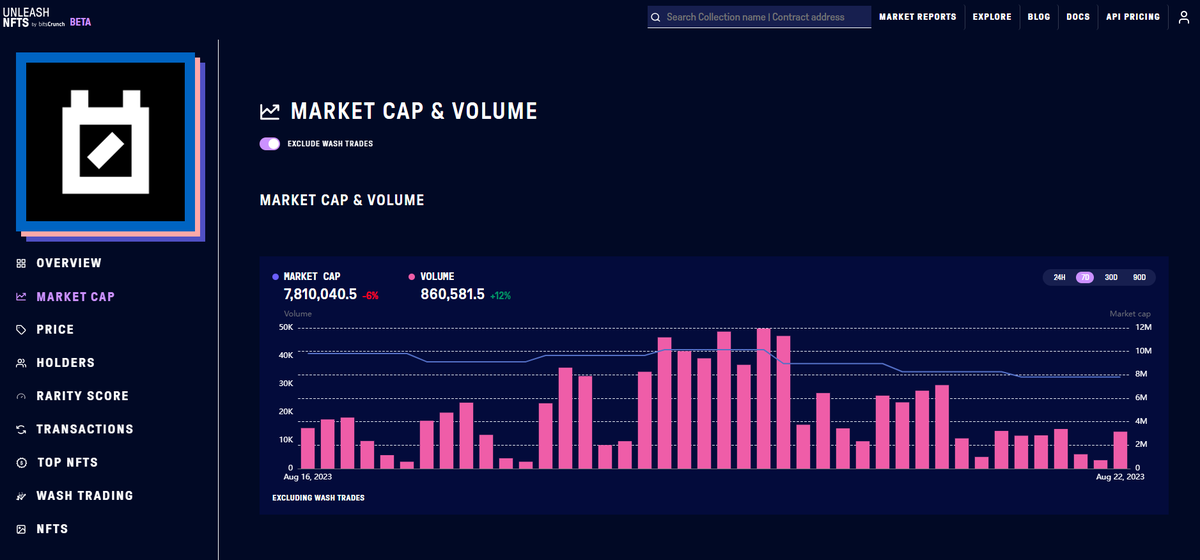The width and height of the screenshot is (1200, 560).
Task: Click the NFTs image icon
Action: pos(21,529)
